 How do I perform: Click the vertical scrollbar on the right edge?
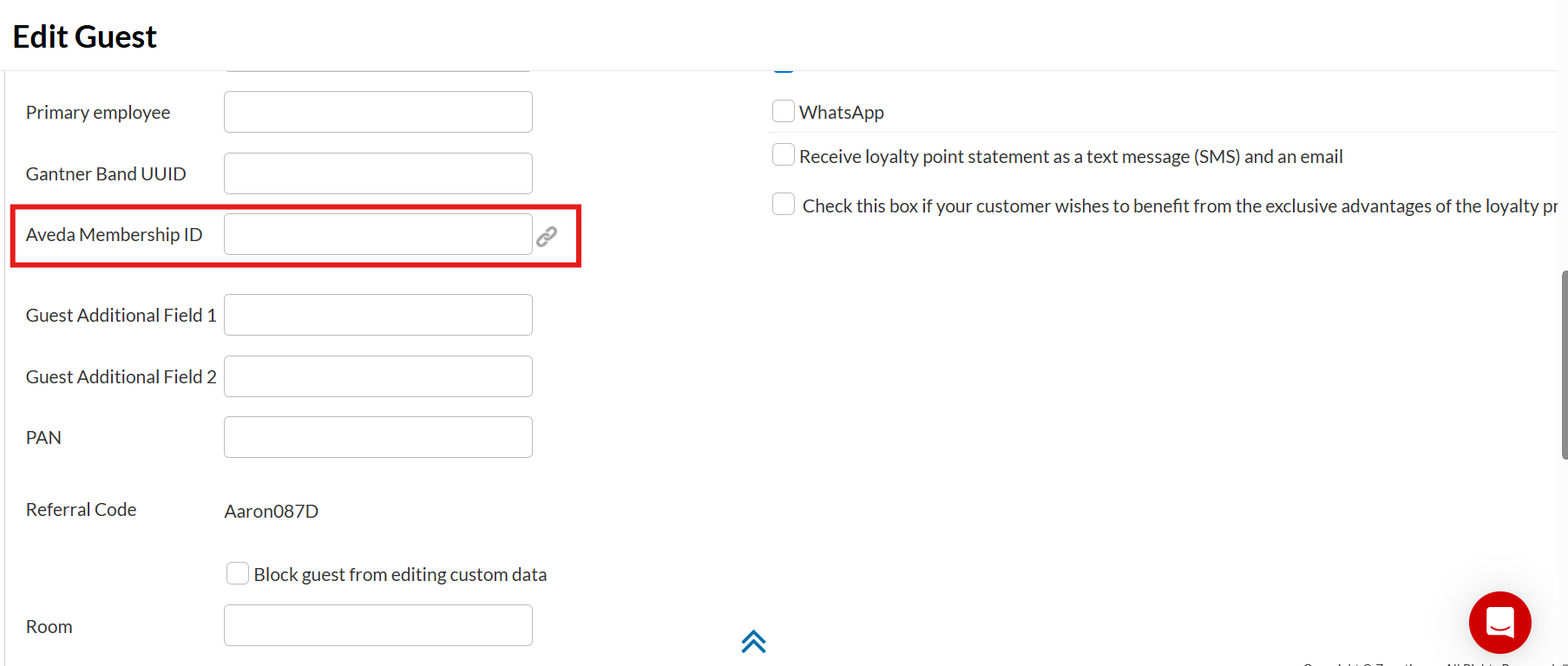[x=1564, y=364]
